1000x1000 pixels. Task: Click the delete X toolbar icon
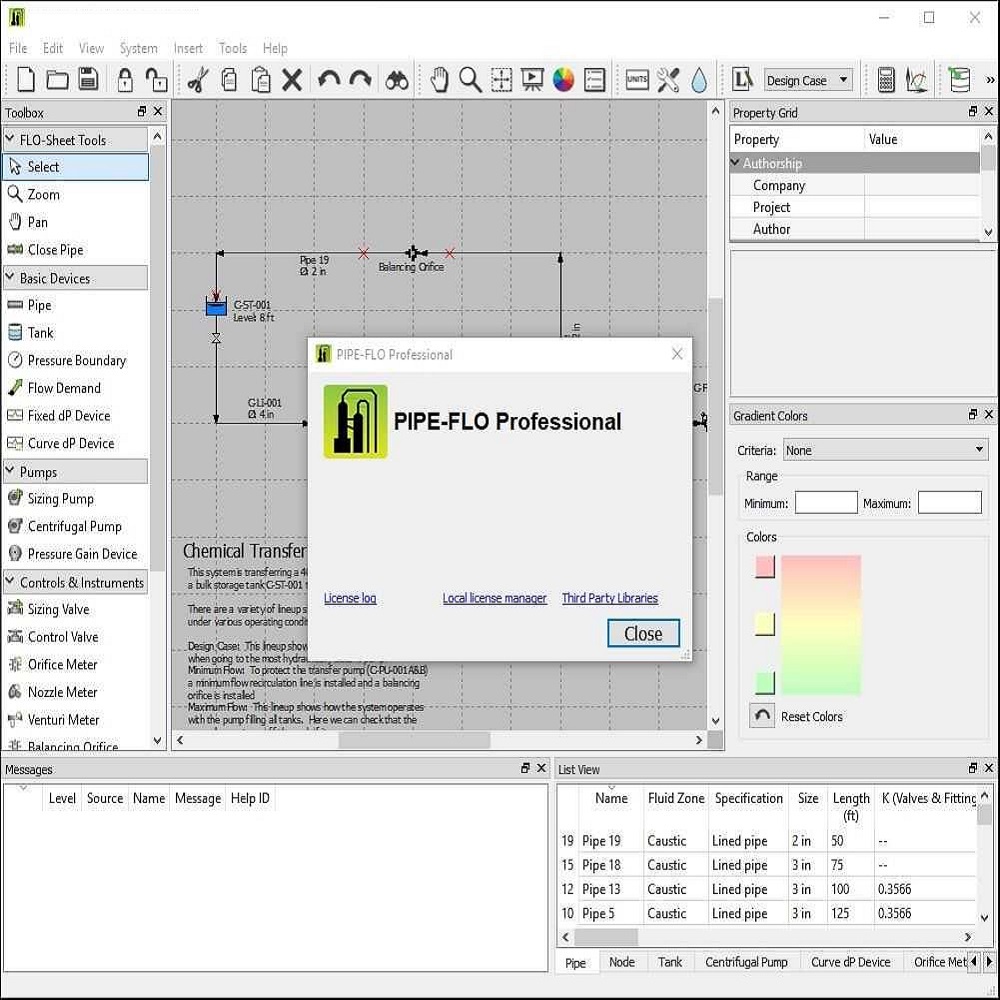pyautogui.click(x=292, y=80)
